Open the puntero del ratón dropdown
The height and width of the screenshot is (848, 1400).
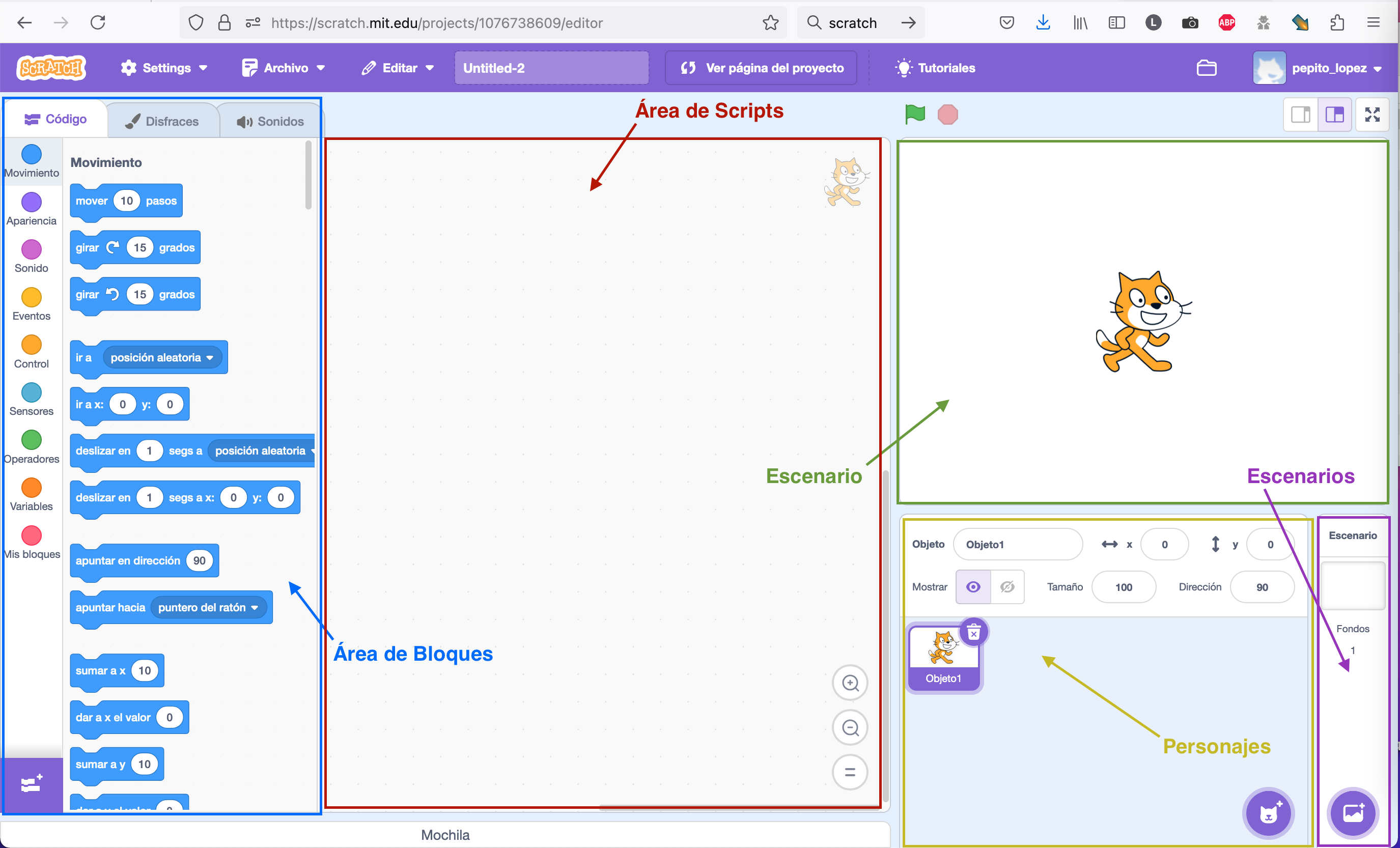click(254, 607)
